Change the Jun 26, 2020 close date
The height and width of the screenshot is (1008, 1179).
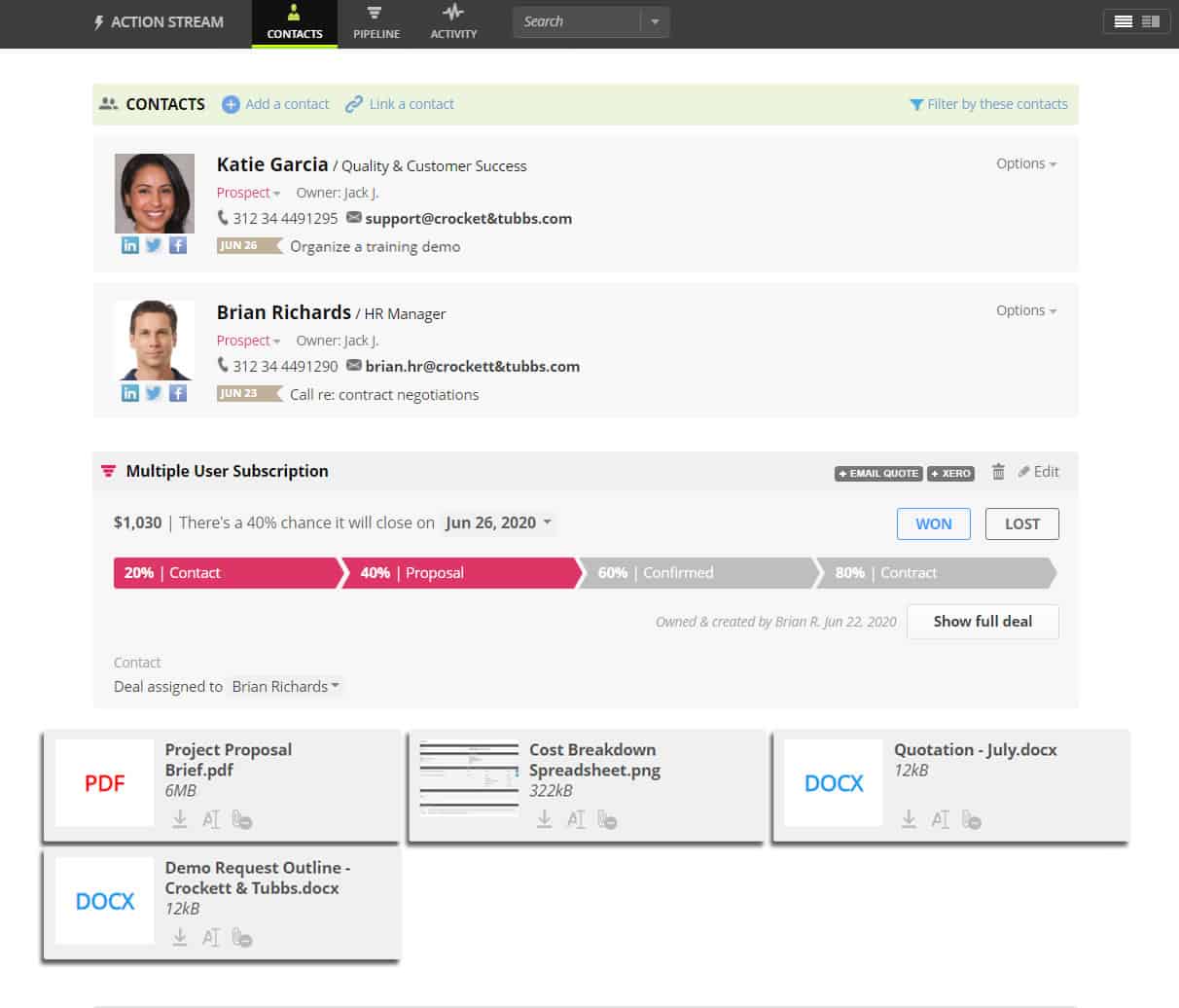[498, 522]
